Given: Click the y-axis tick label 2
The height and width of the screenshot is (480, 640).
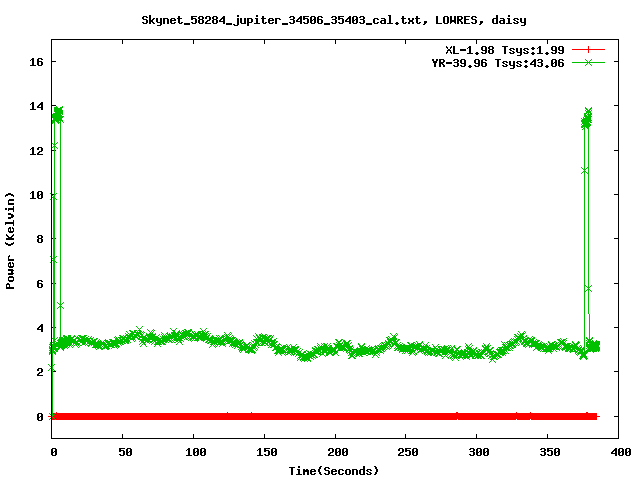Looking at the screenshot, I should click(40, 372).
